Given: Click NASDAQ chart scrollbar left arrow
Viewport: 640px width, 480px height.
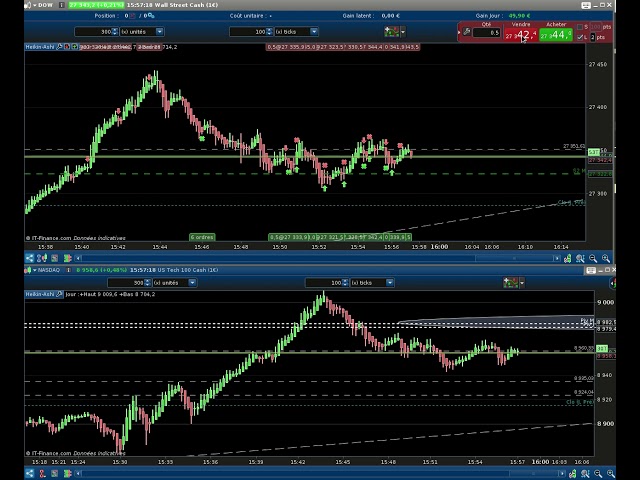Looking at the screenshot, I should [x=78, y=474].
